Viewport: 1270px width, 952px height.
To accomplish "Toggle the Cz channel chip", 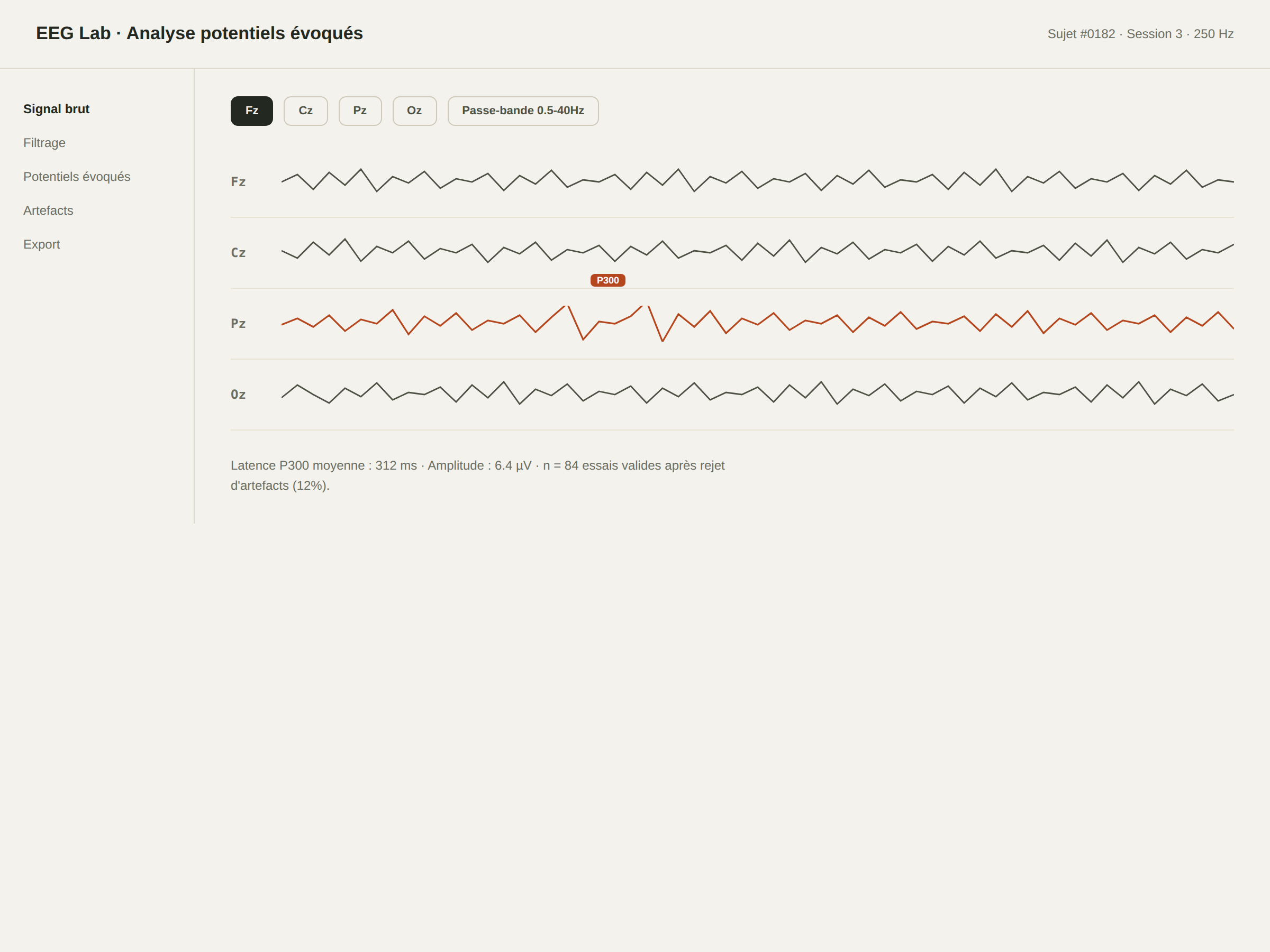I will tap(305, 111).
